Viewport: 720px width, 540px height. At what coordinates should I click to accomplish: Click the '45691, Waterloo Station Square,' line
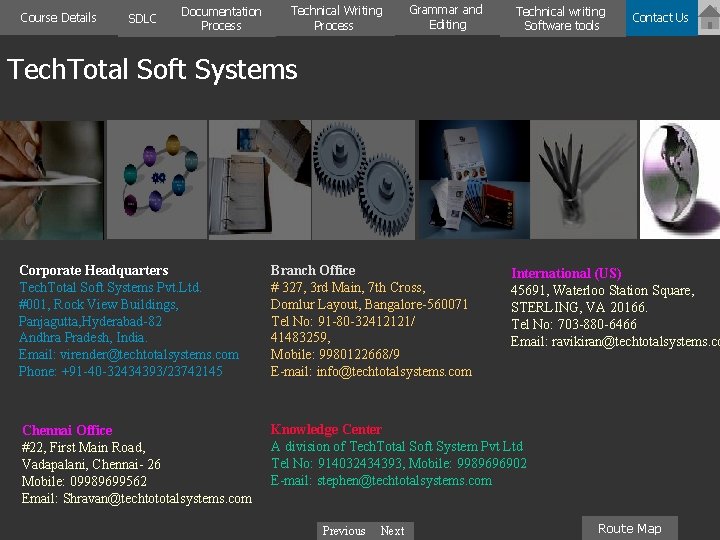coord(602,291)
